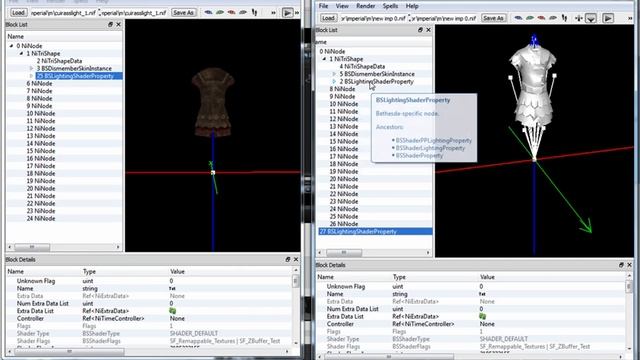This screenshot has height=360, width=640.
Task: Click green link icon in left Extra Data List row
Action: pyautogui.click(x=173, y=311)
